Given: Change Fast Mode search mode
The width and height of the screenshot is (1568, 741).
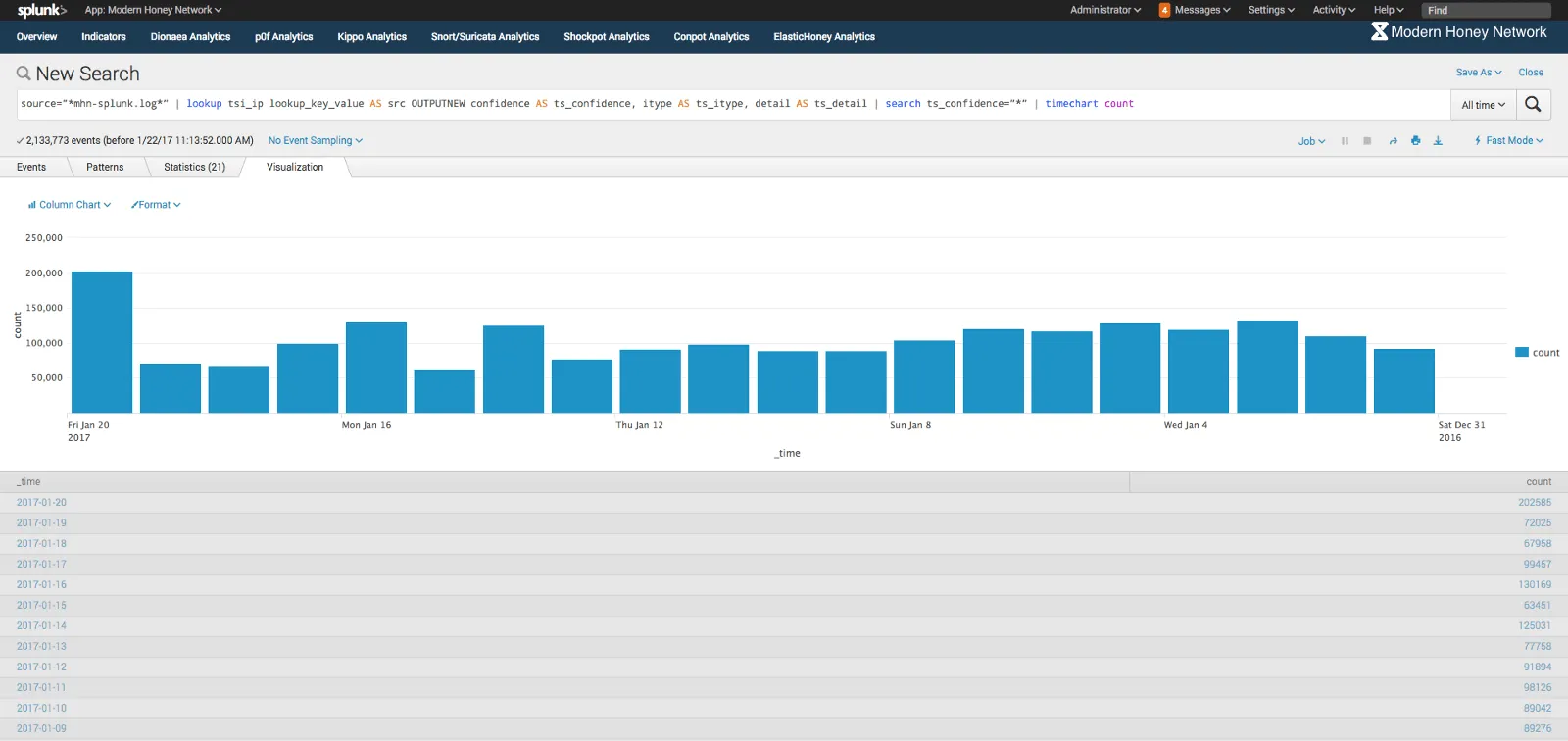Looking at the screenshot, I should click(x=1509, y=141).
